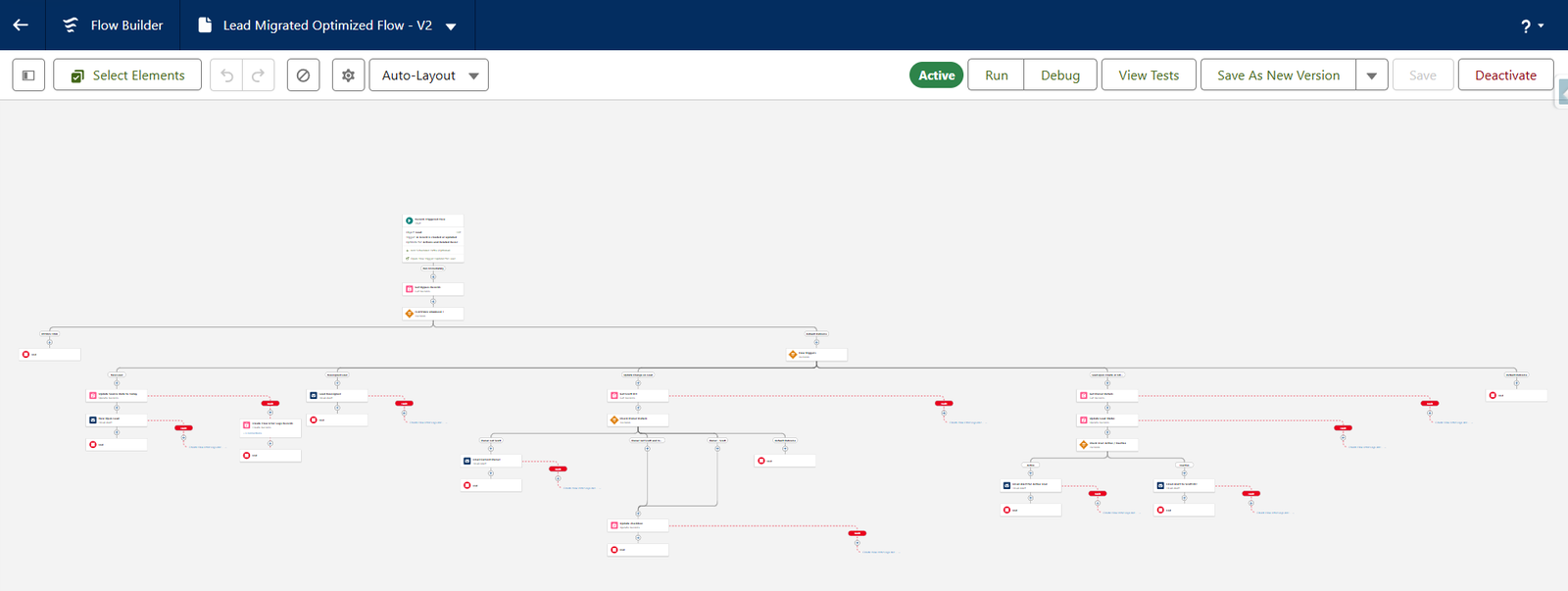Image resolution: width=1568 pixels, height=591 pixels.
Task: Click the pink Get Records node under start
Action: click(410, 289)
